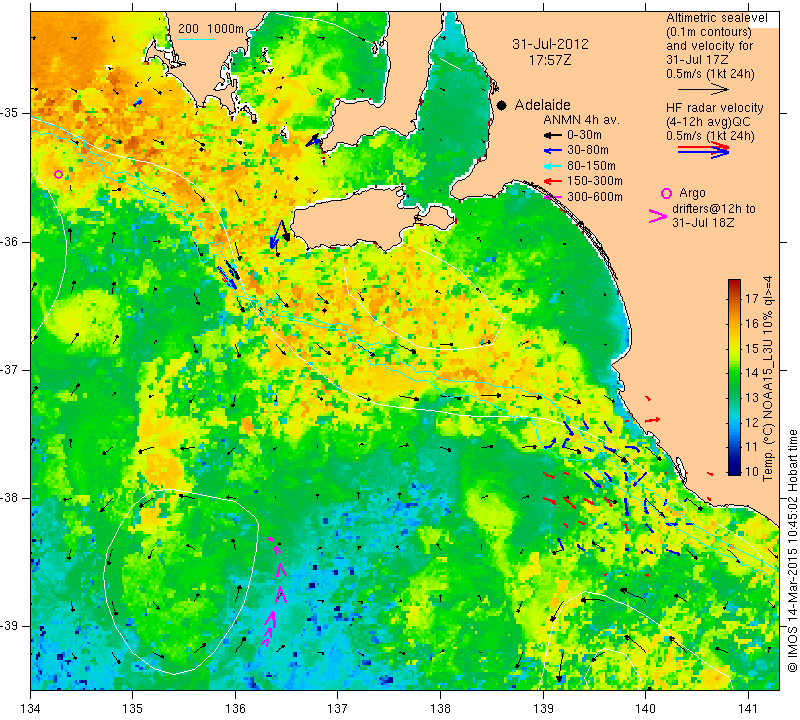Click the -35 latitude axis label
Image resolution: width=800 pixels, height=720 pixels.
coord(11,113)
